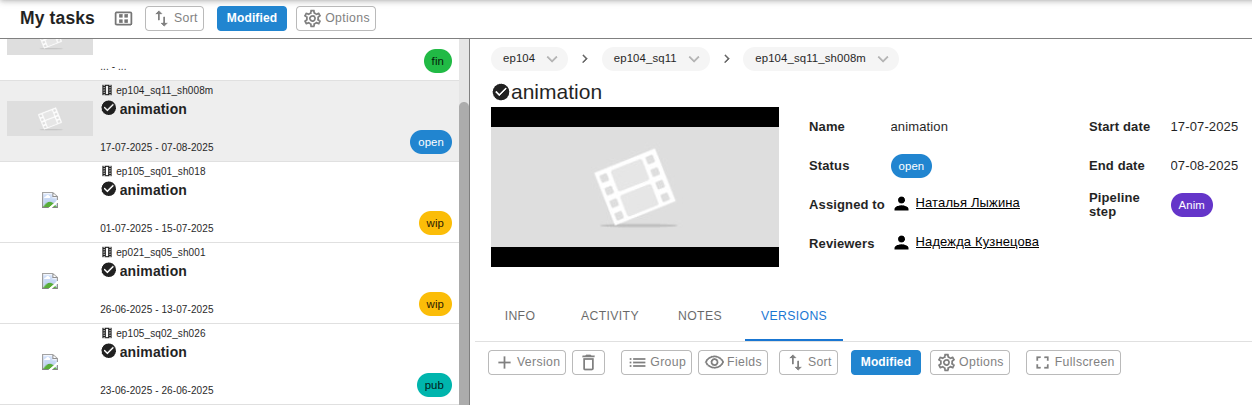1252x405 pixels.
Task: Toggle Modified filter in versions toolbar
Action: tap(886, 362)
